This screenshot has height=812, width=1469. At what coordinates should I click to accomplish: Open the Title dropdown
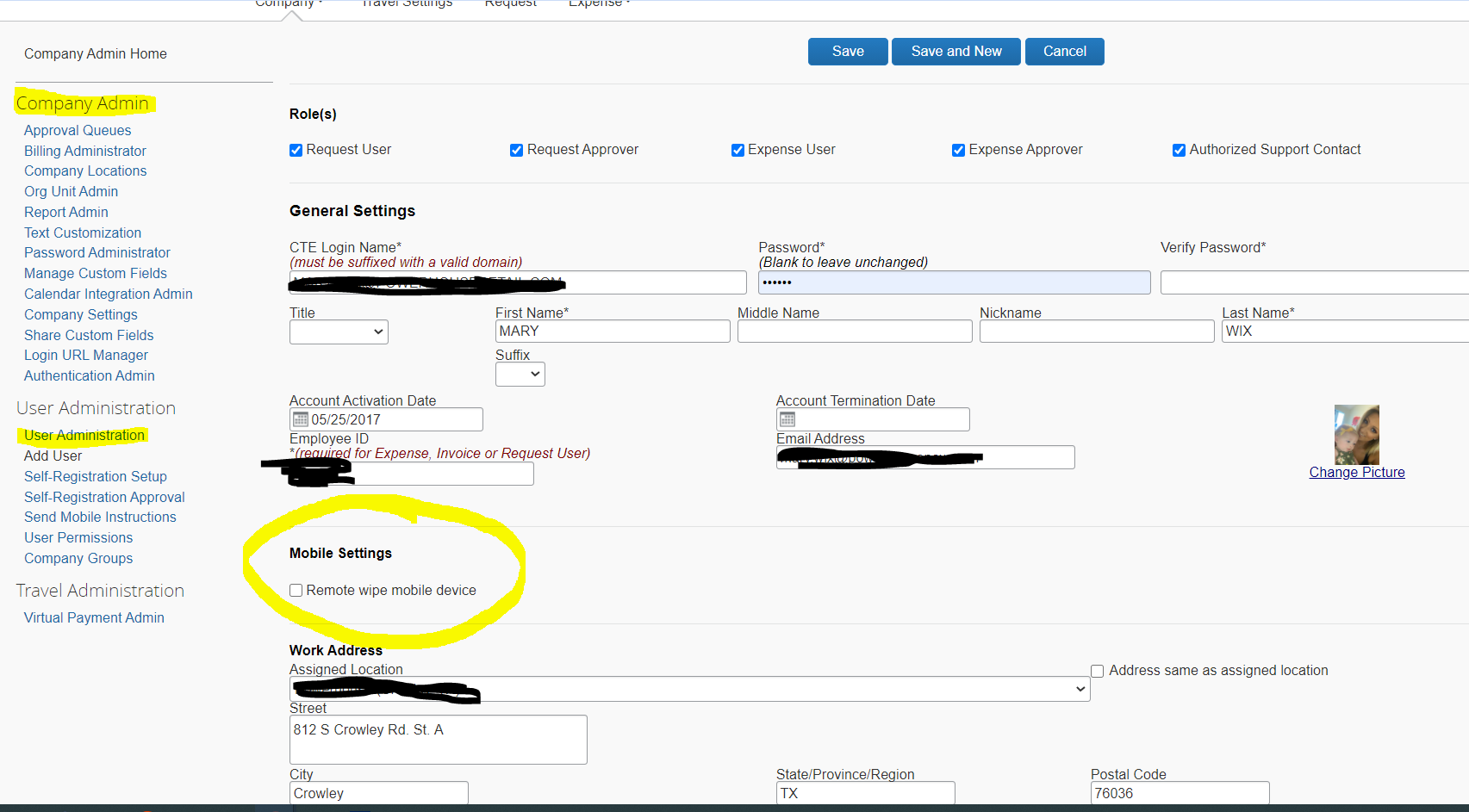pos(339,332)
